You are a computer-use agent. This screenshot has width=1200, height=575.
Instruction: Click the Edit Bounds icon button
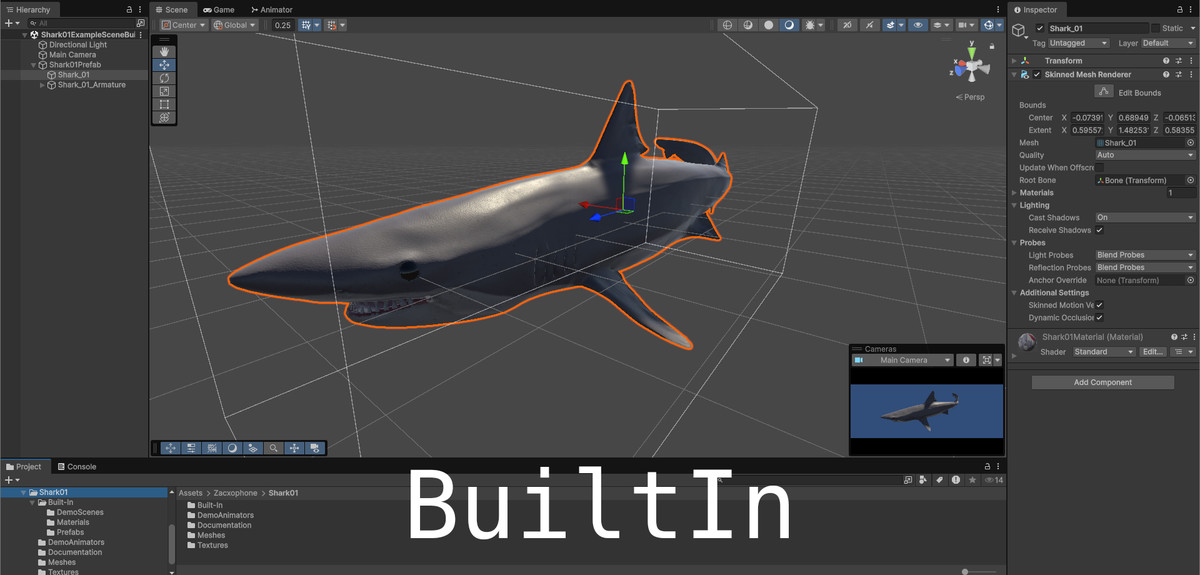(1103, 92)
